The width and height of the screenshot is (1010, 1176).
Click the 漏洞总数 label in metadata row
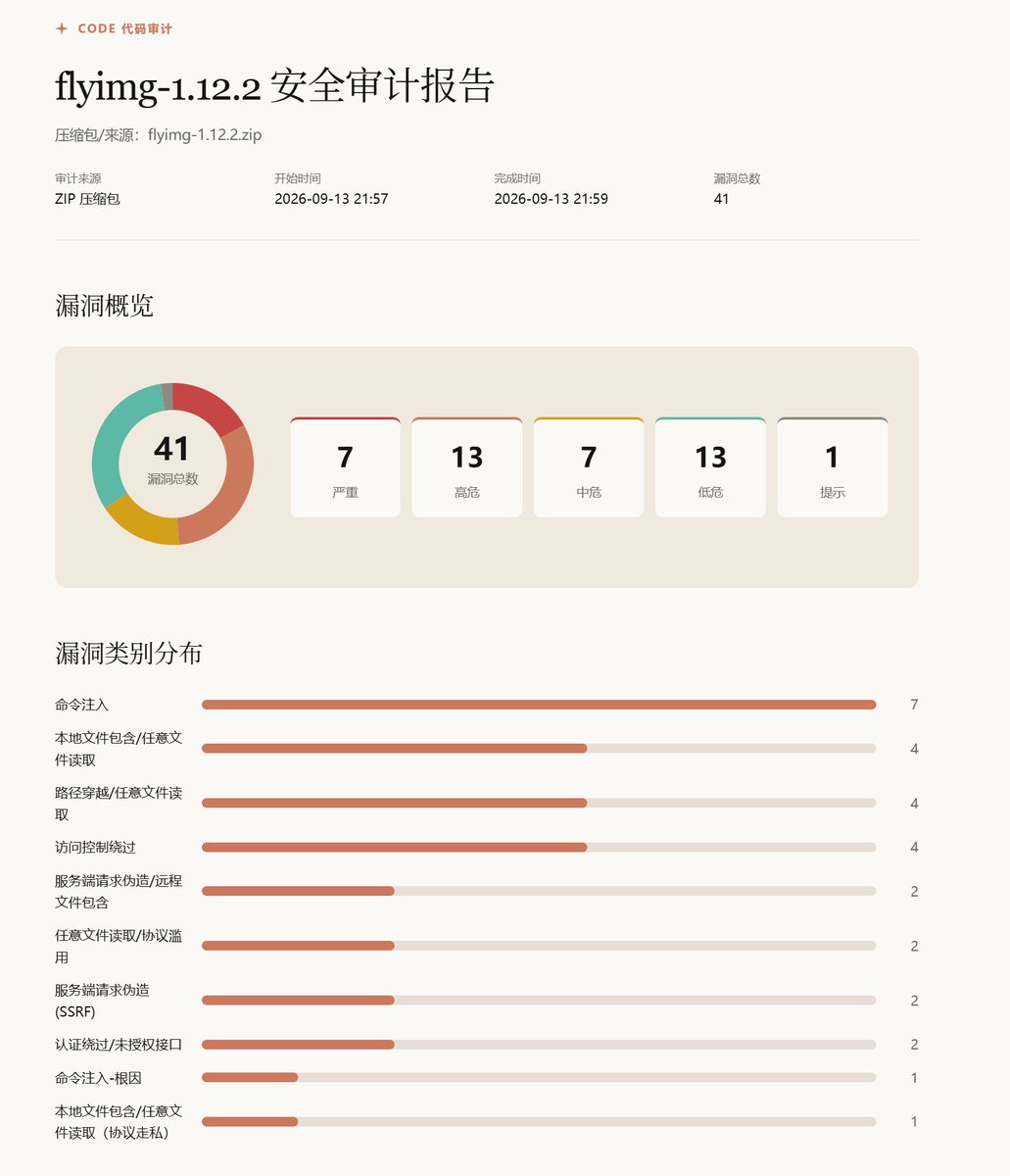[737, 178]
